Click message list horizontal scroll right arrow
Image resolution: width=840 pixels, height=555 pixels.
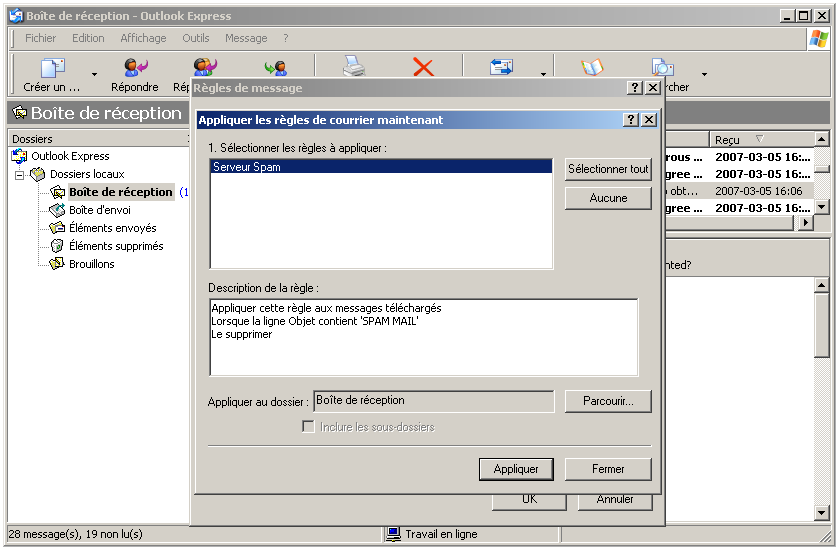click(805, 222)
